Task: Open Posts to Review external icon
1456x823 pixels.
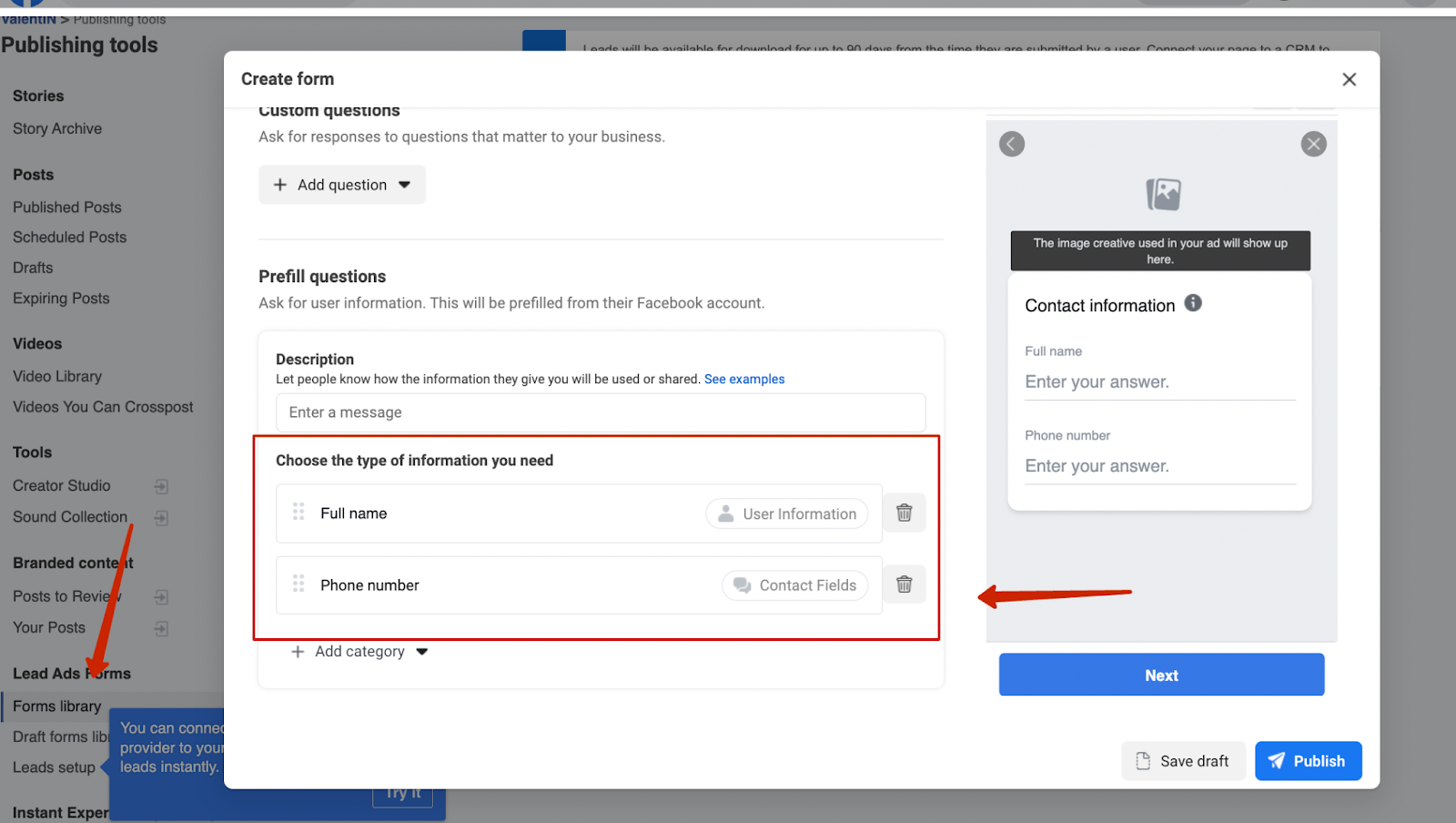Action: (161, 597)
